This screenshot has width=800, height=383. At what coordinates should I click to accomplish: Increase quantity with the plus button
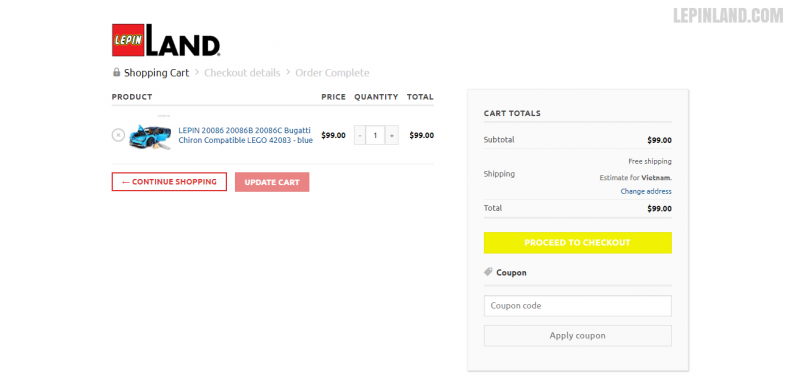(392, 136)
